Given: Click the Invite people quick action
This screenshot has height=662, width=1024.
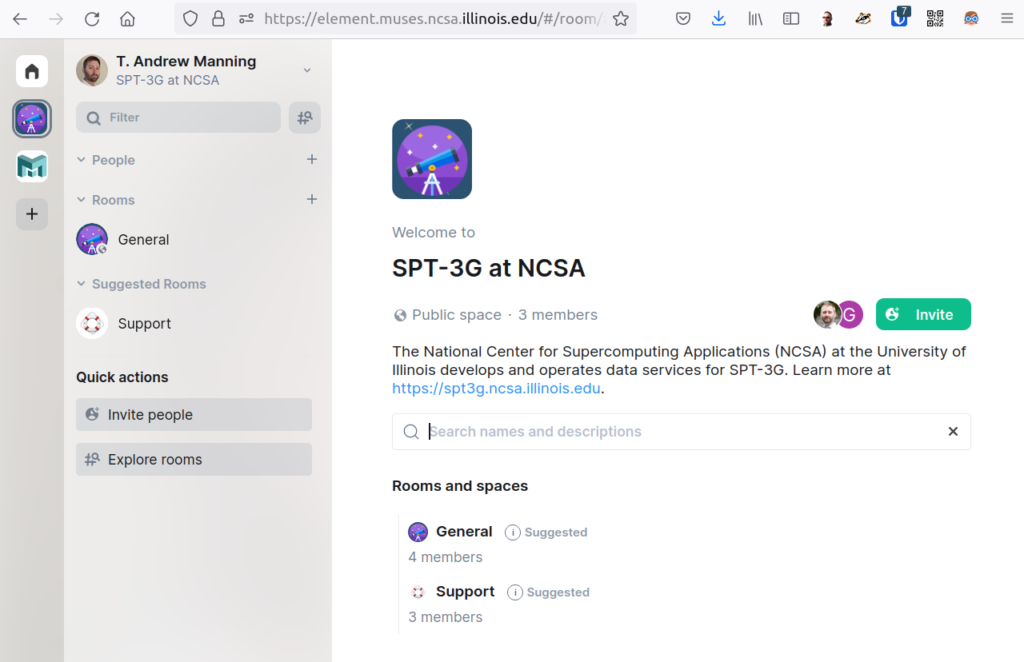Looking at the screenshot, I should click(x=194, y=415).
